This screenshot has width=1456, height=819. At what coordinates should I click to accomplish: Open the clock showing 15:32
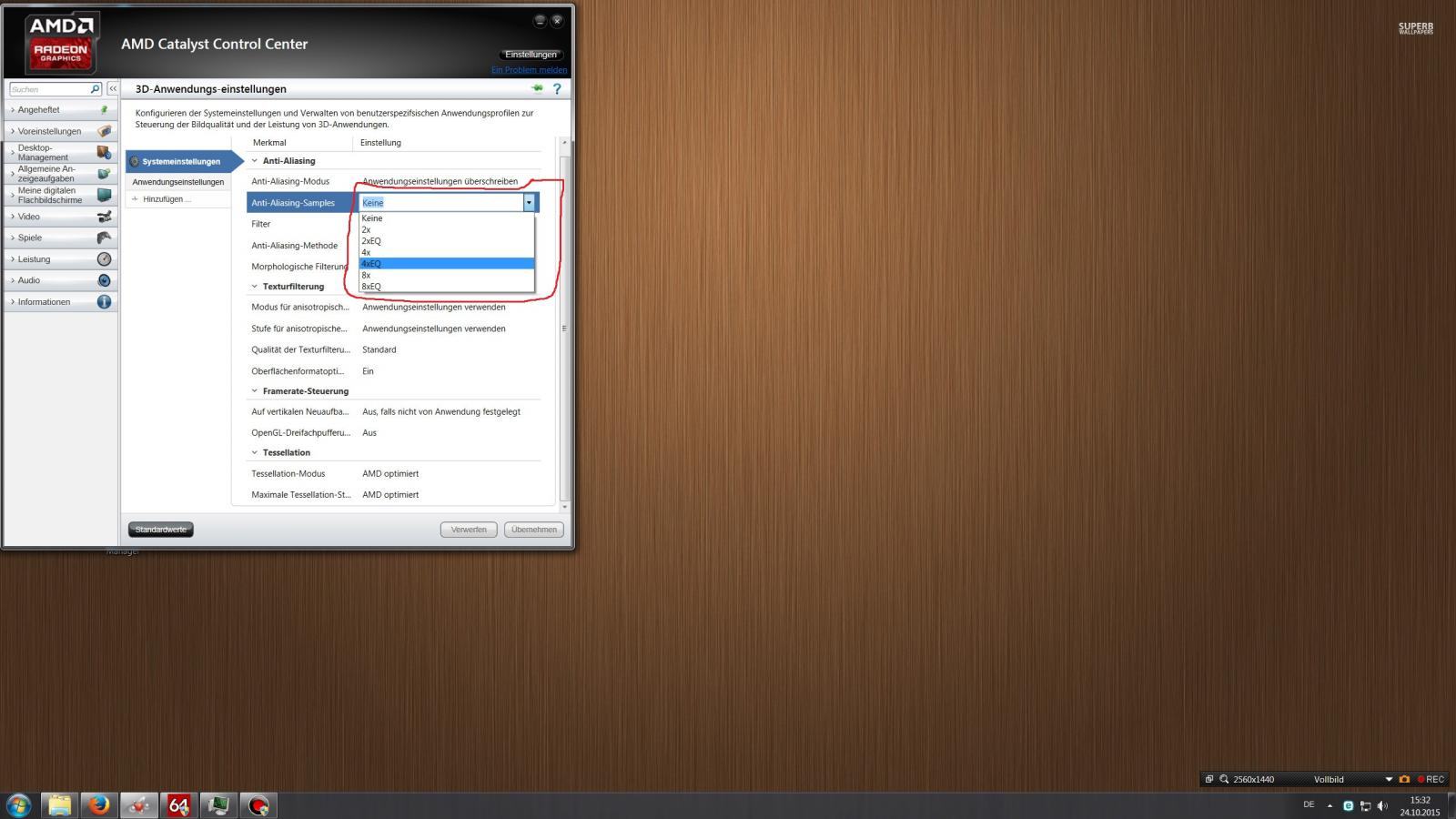click(1420, 806)
